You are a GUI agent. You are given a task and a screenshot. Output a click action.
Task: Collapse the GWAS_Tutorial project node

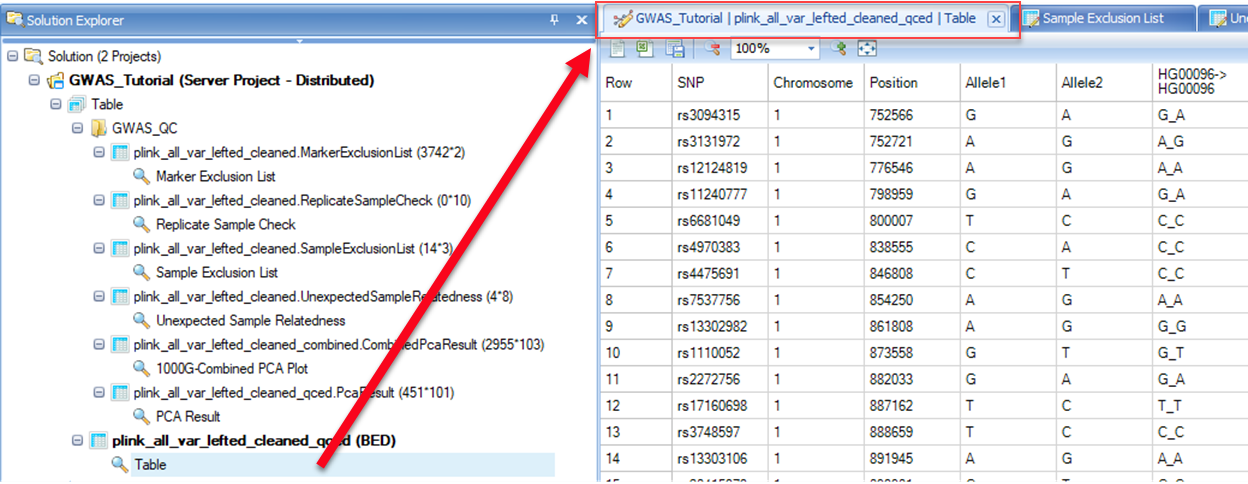pyautogui.click(x=34, y=81)
